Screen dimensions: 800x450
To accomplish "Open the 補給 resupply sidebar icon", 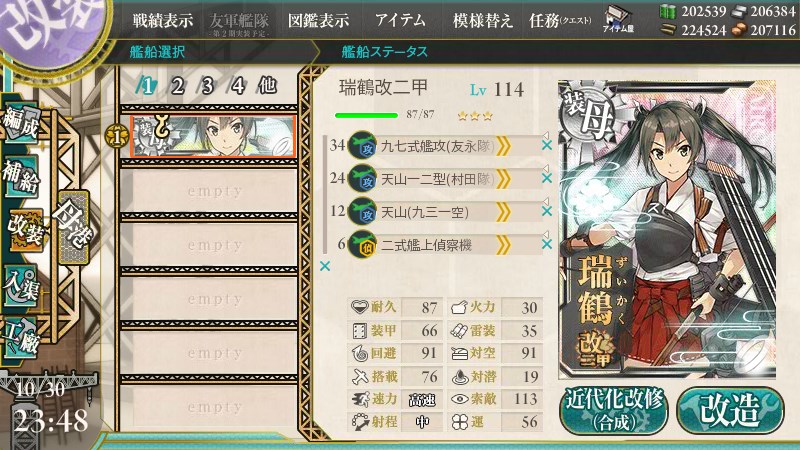I will pyautogui.click(x=22, y=177).
